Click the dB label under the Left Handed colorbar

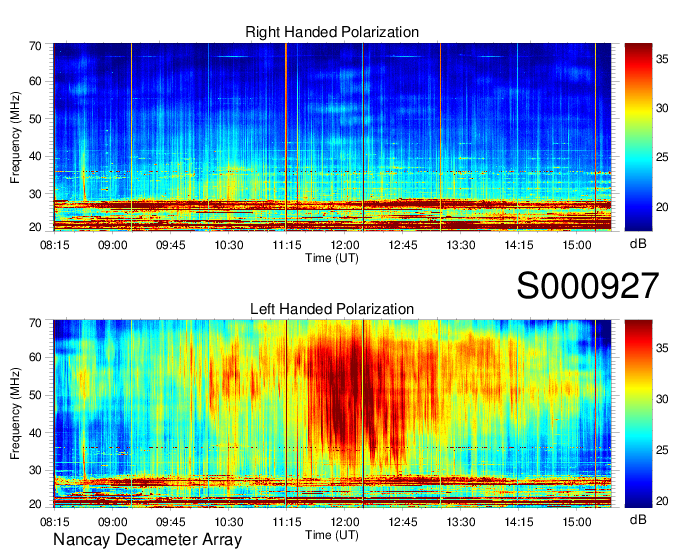[638, 519]
